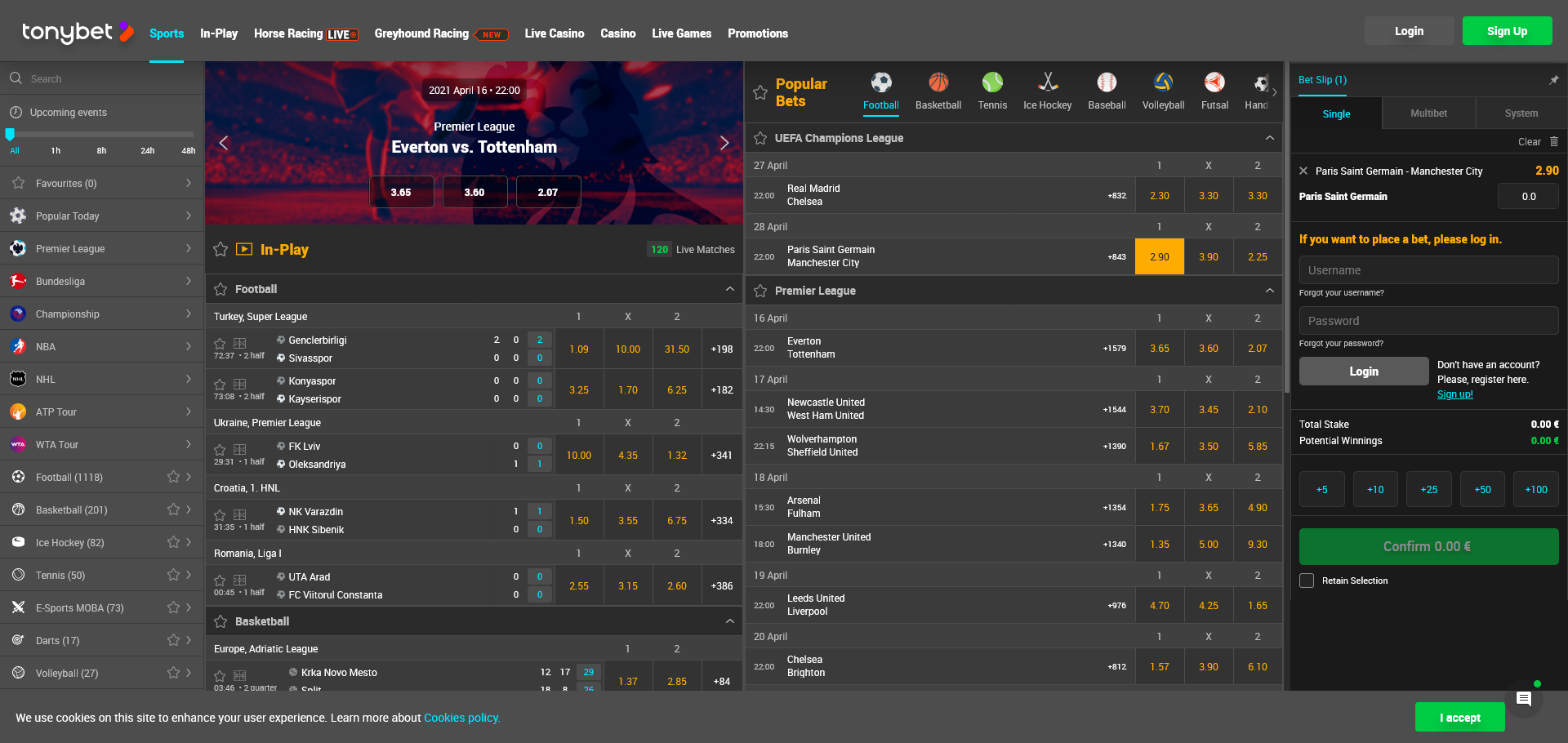Open pitch view icon for Genclerbirligi match

click(x=239, y=344)
